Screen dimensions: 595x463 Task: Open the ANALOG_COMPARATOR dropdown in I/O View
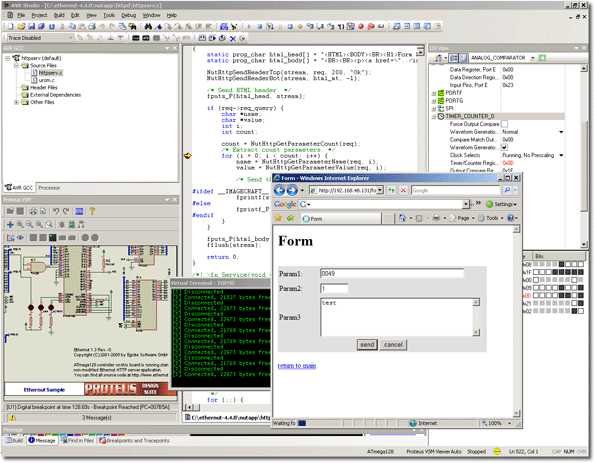click(533, 58)
